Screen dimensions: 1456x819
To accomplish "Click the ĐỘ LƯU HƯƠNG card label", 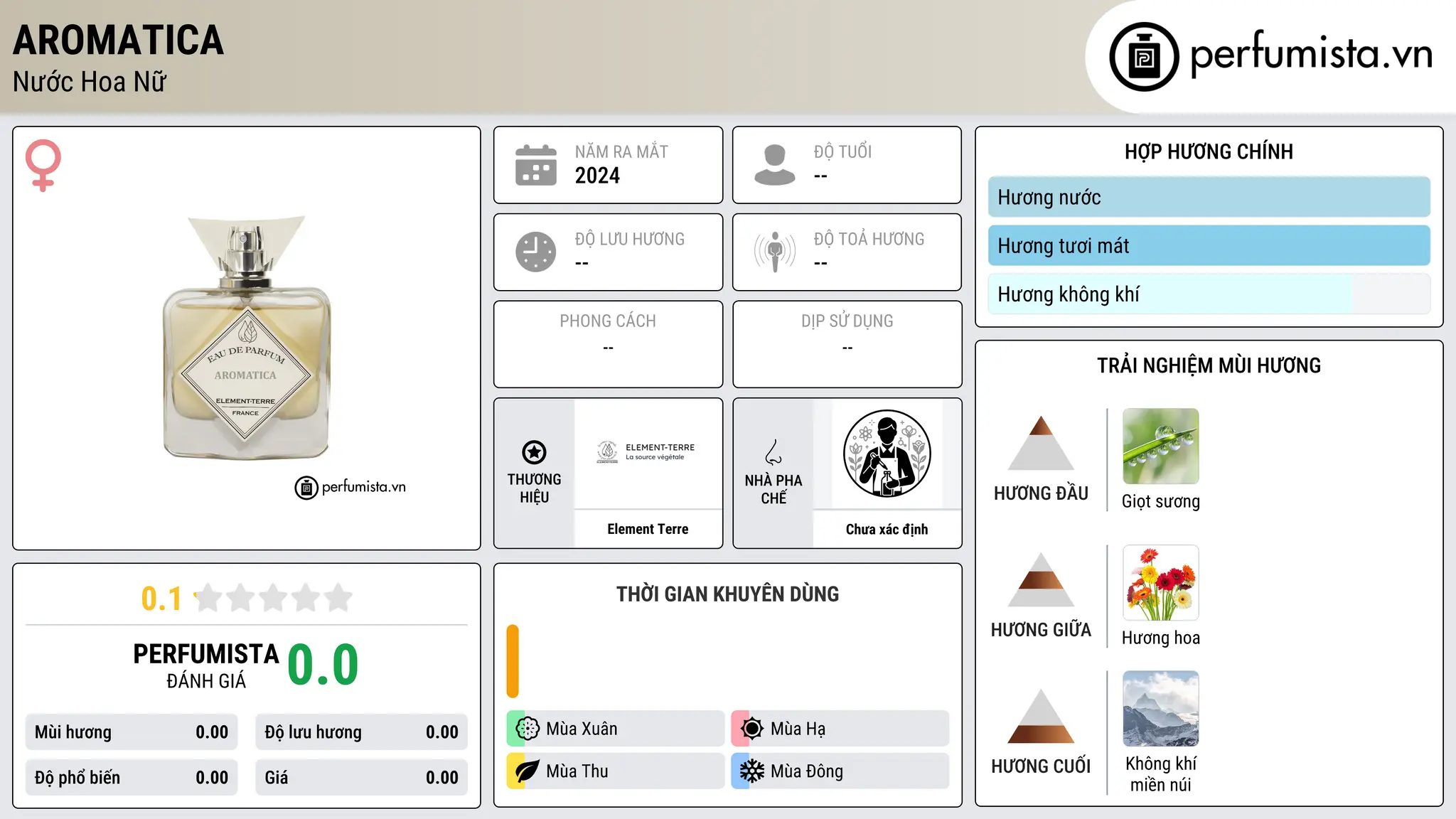I will coord(630,239).
